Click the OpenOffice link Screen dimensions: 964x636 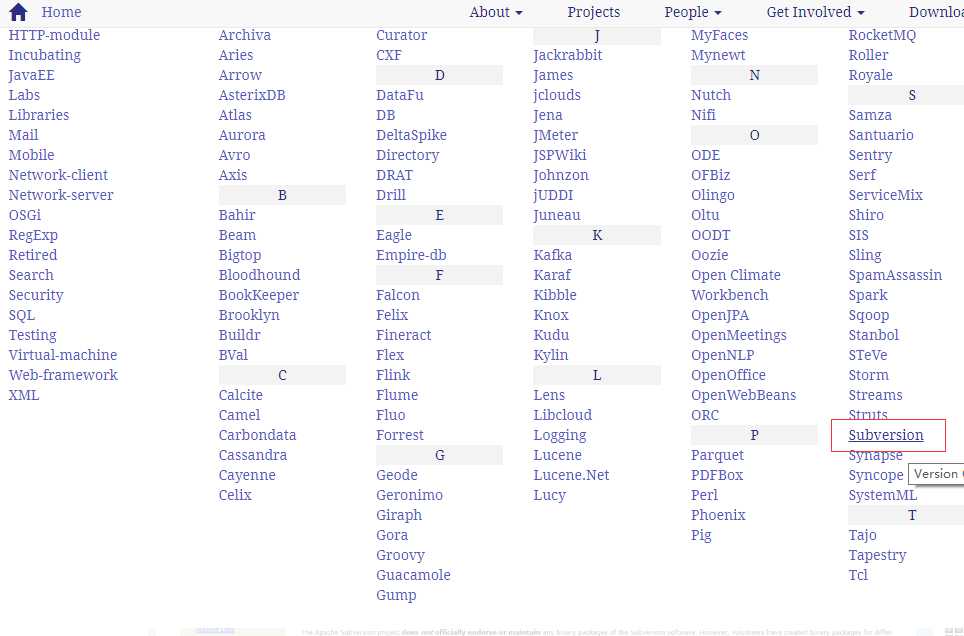tap(728, 375)
